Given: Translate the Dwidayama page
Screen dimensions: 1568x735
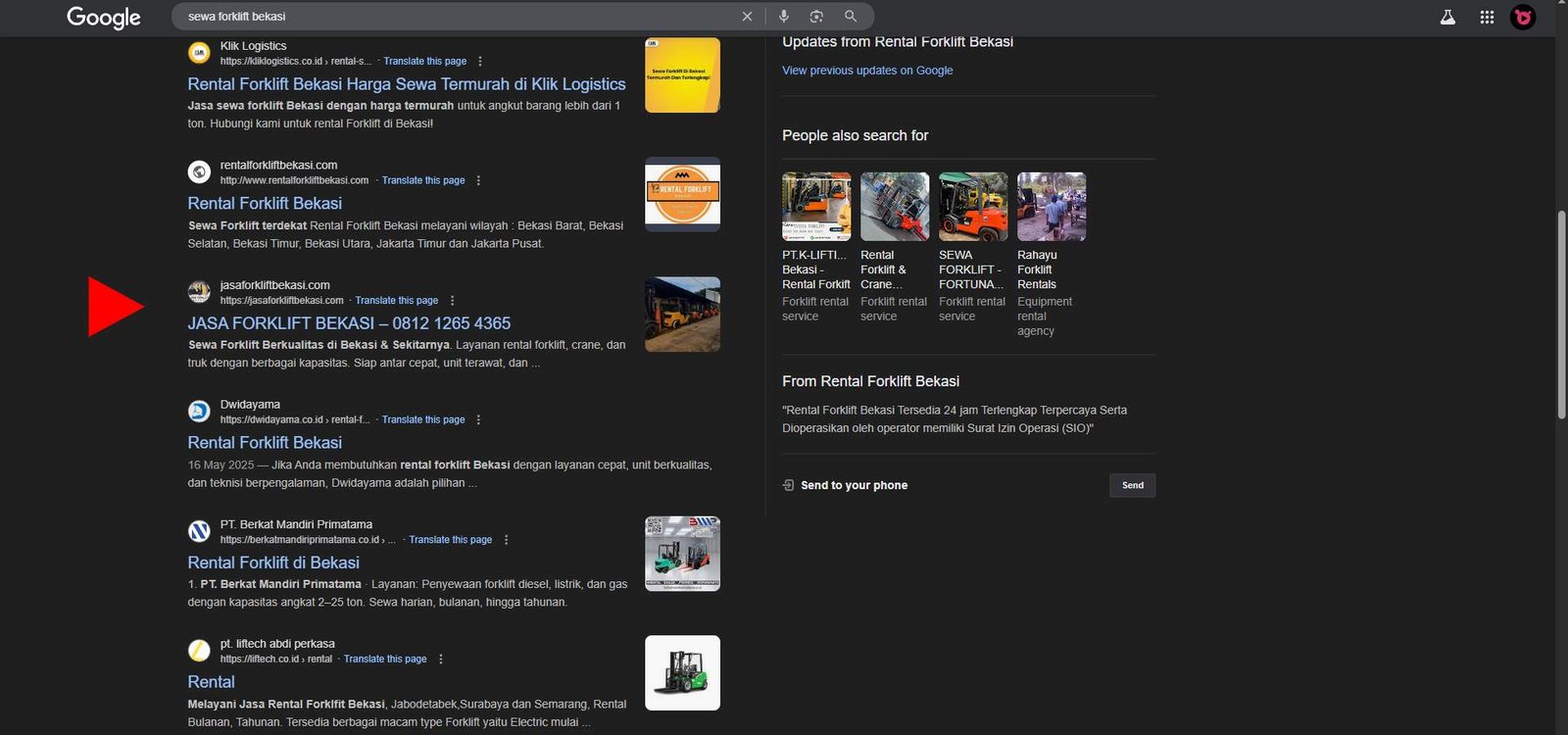Looking at the screenshot, I should click(x=423, y=419).
